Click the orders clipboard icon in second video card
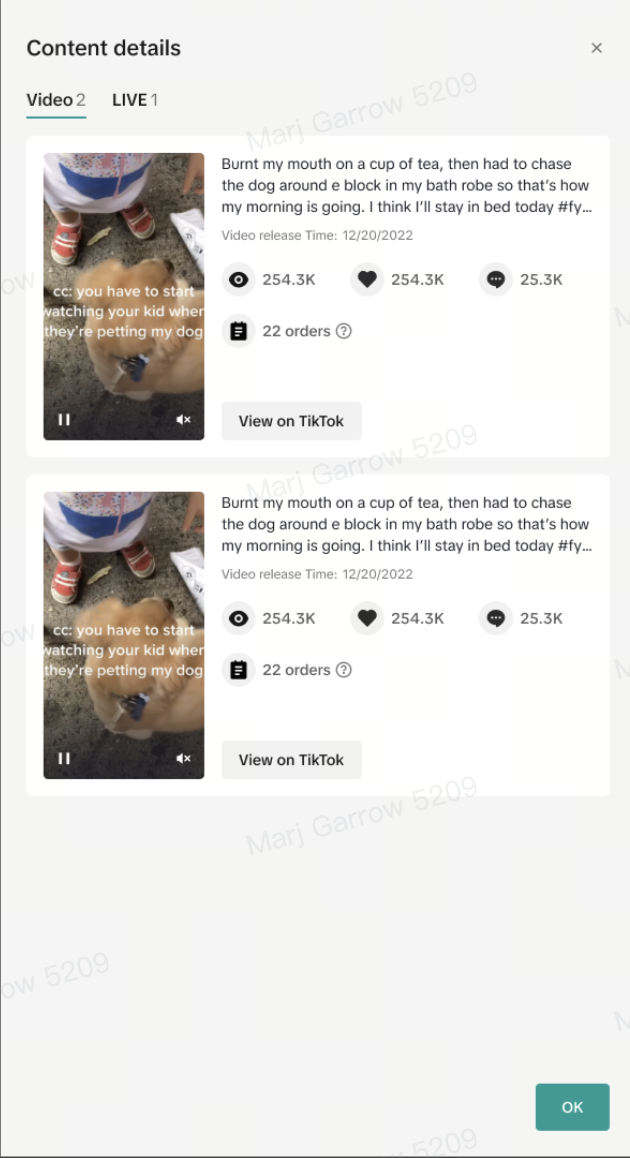Viewport: 630px width, 1158px height. click(239, 670)
